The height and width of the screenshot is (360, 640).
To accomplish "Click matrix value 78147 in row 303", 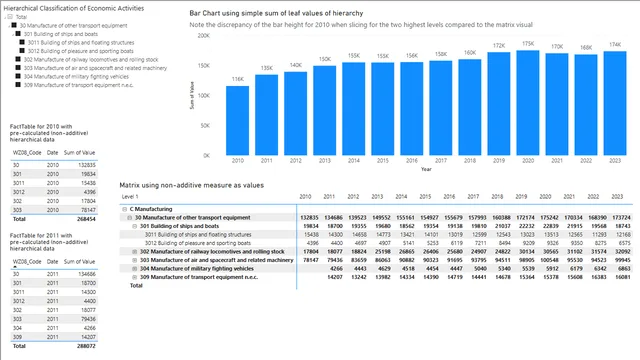I will [x=311, y=260].
